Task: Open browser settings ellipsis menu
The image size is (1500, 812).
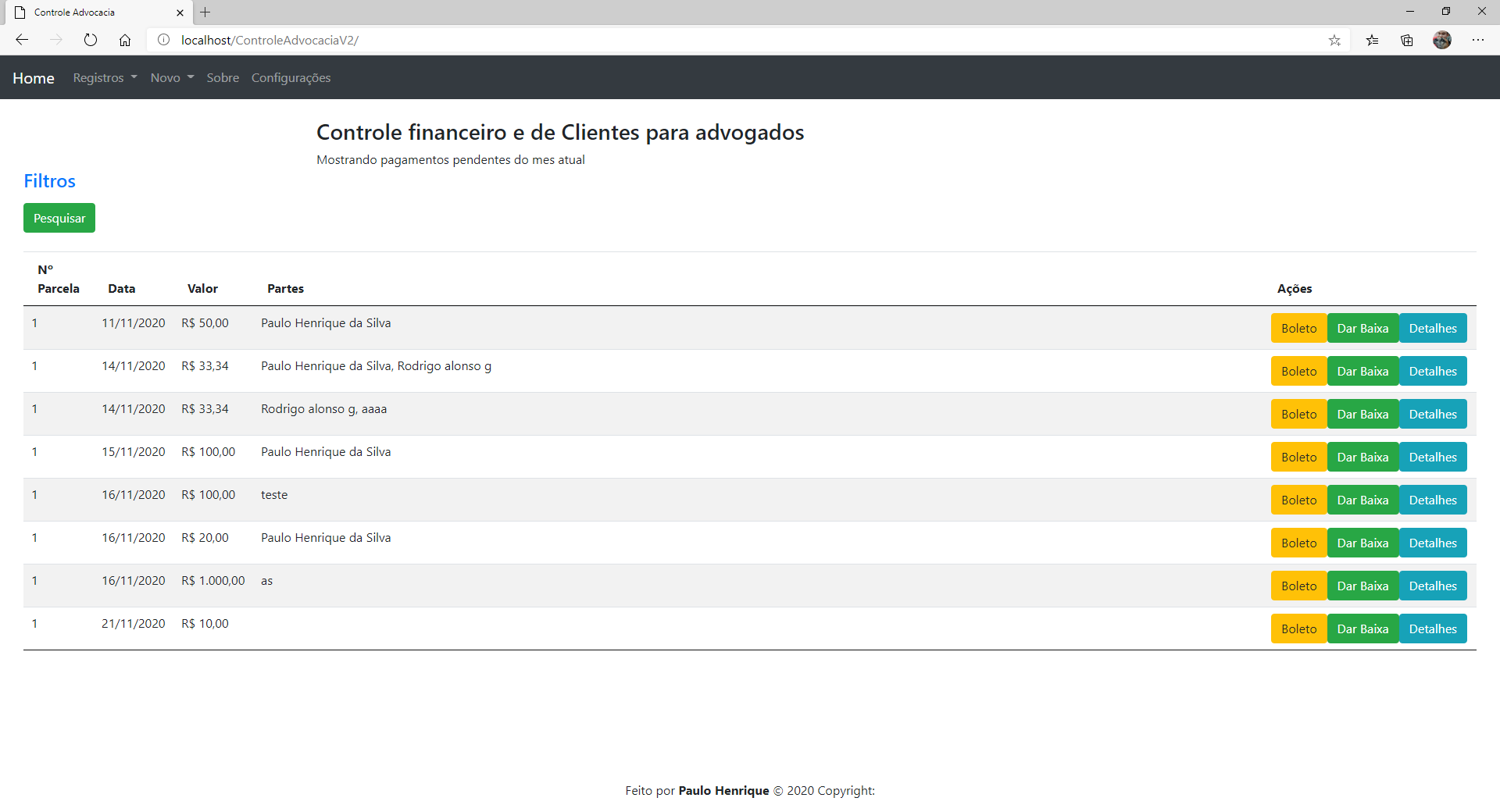Action: [1478, 40]
